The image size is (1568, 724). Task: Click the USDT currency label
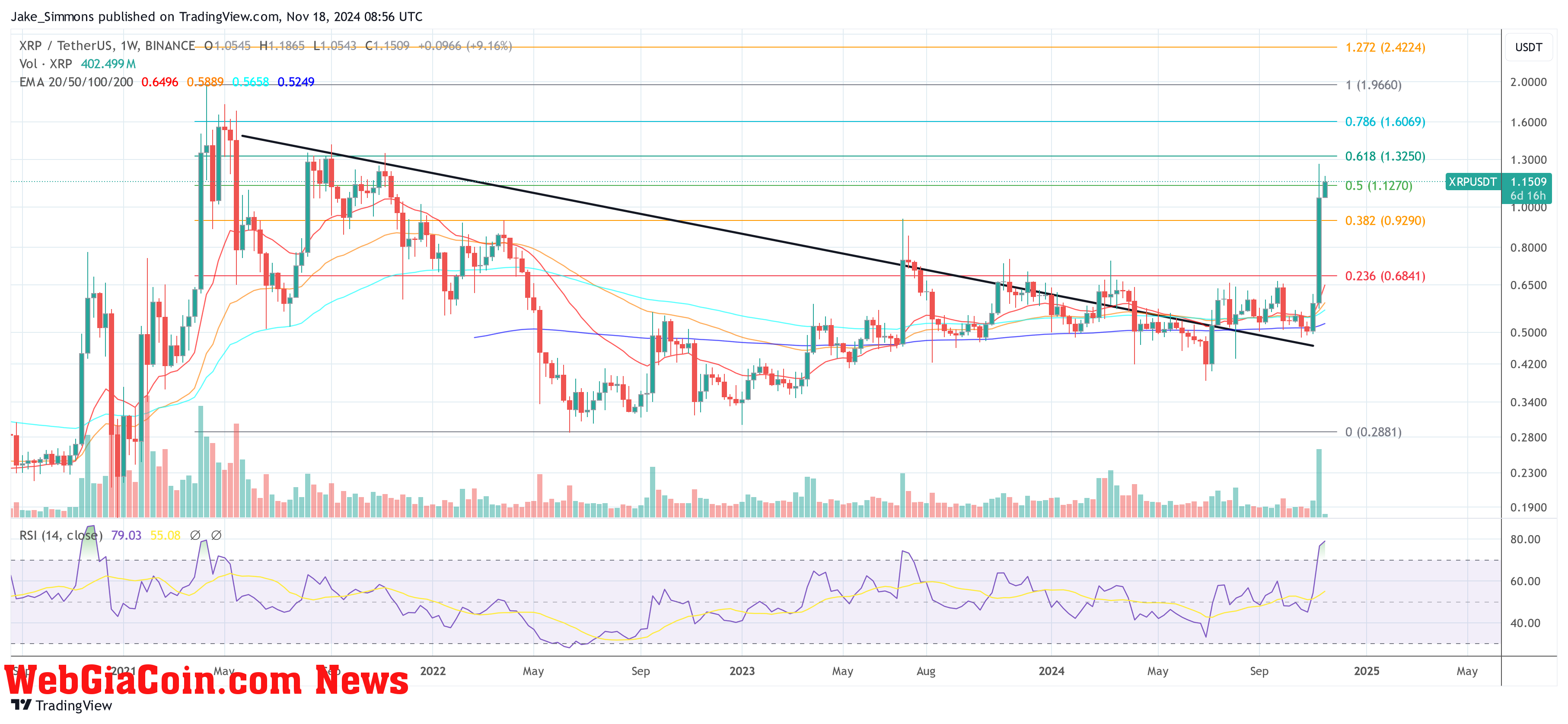click(x=1528, y=48)
